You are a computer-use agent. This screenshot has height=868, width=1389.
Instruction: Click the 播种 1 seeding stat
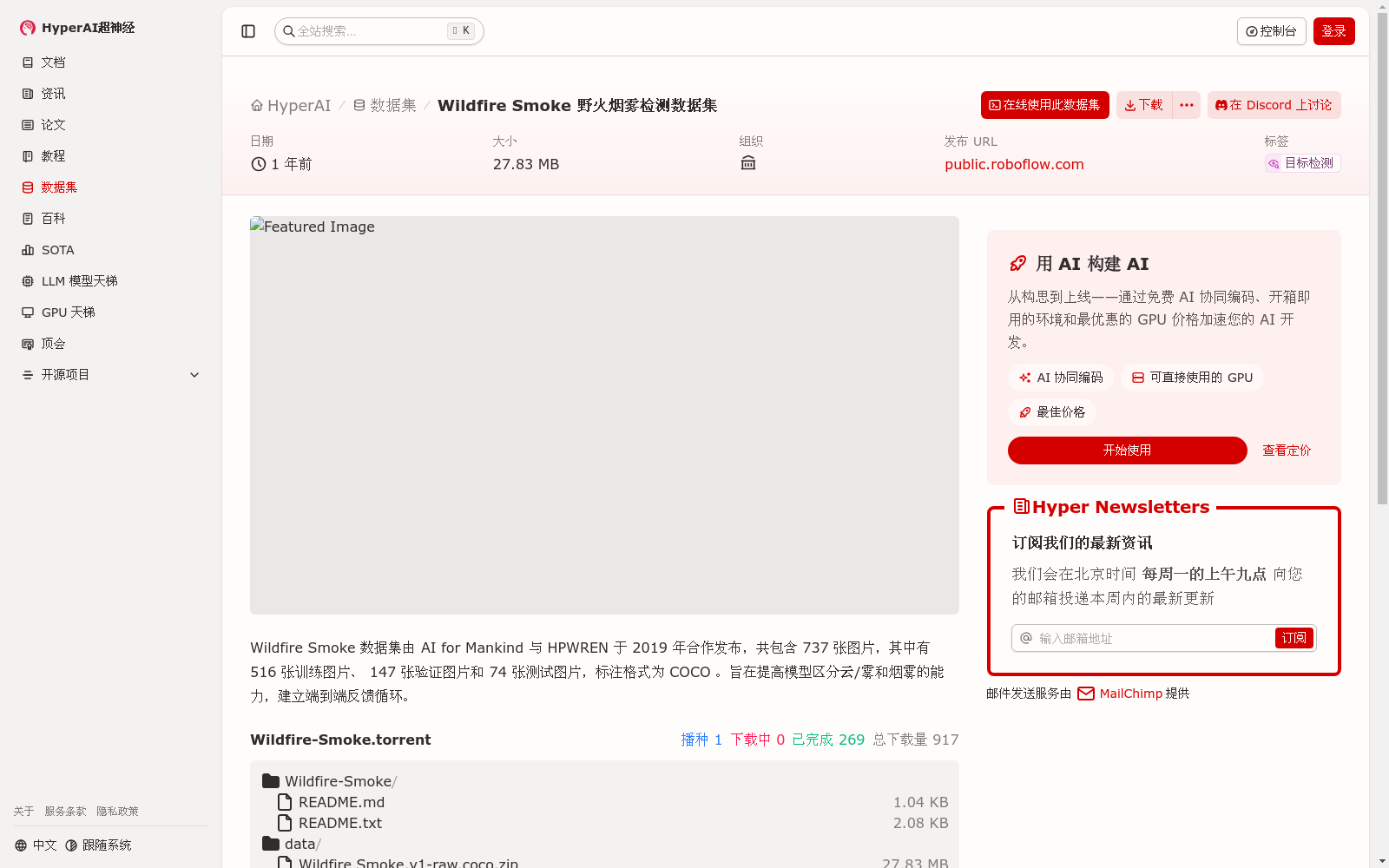tap(701, 740)
